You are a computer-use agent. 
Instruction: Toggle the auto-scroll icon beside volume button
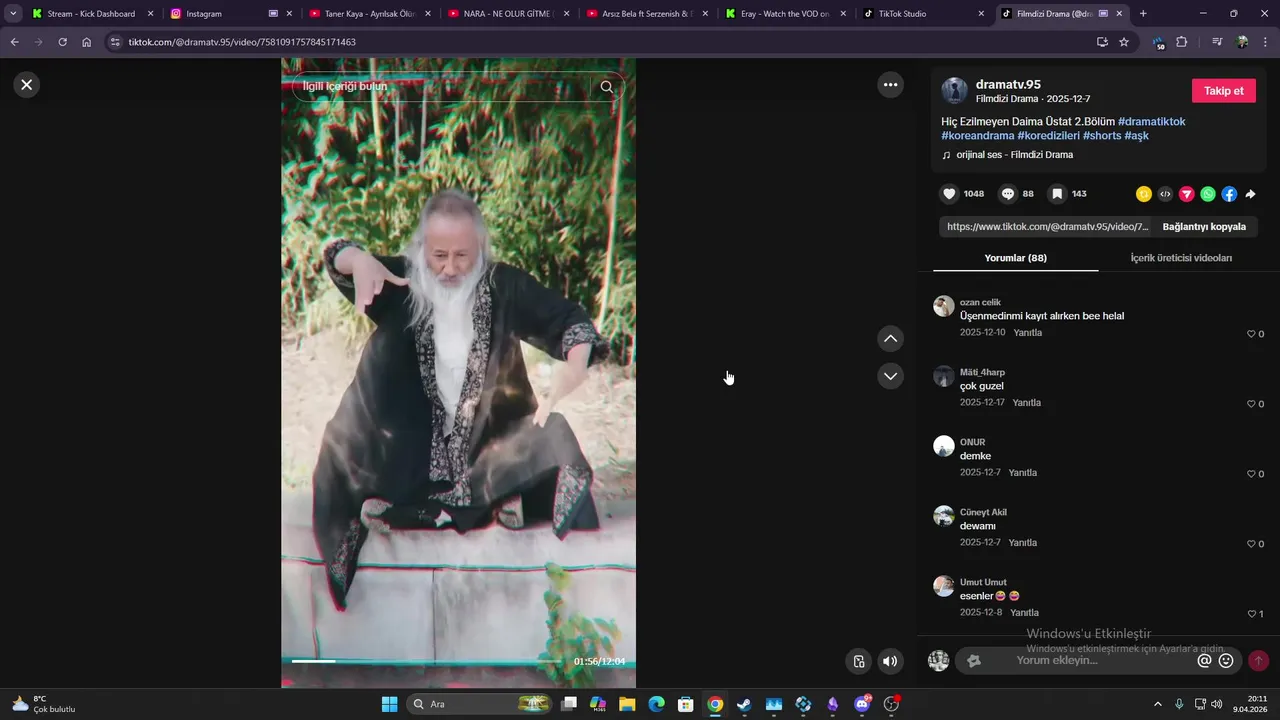tap(858, 661)
